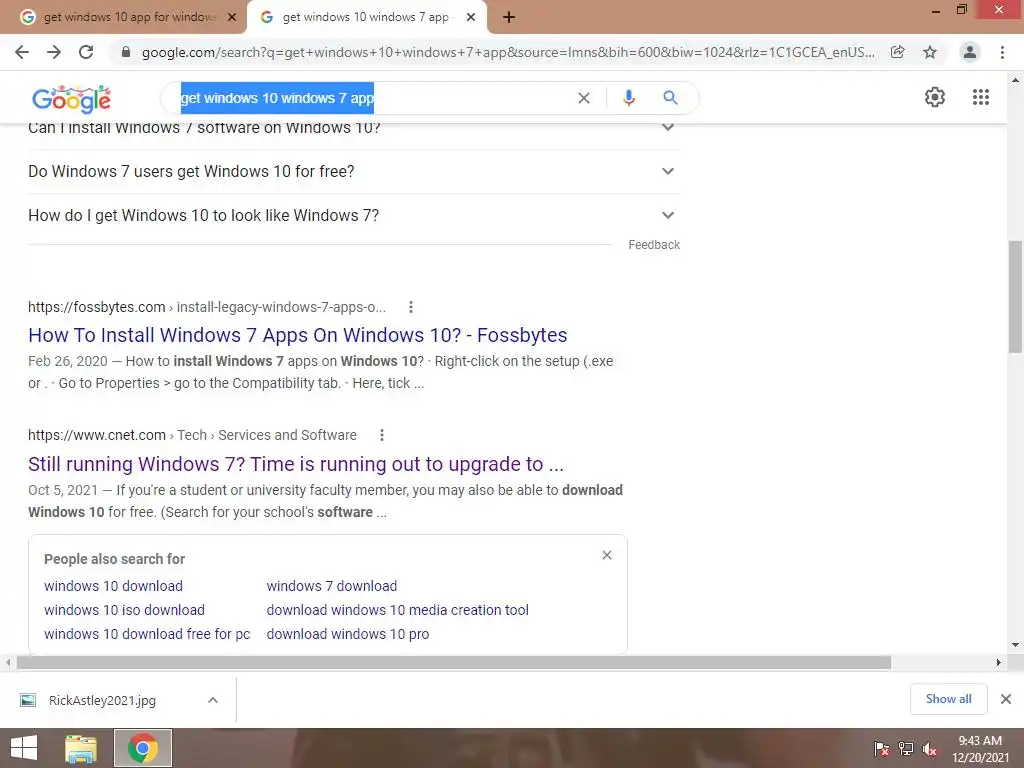This screenshot has width=1024, height=768.
Task: Open 'Still running Windows 7?' CNET result
Action: [296, 464]
